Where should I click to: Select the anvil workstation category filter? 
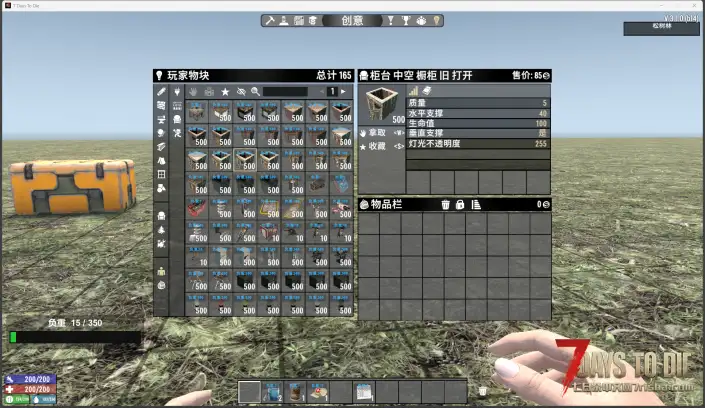[161, 120]
